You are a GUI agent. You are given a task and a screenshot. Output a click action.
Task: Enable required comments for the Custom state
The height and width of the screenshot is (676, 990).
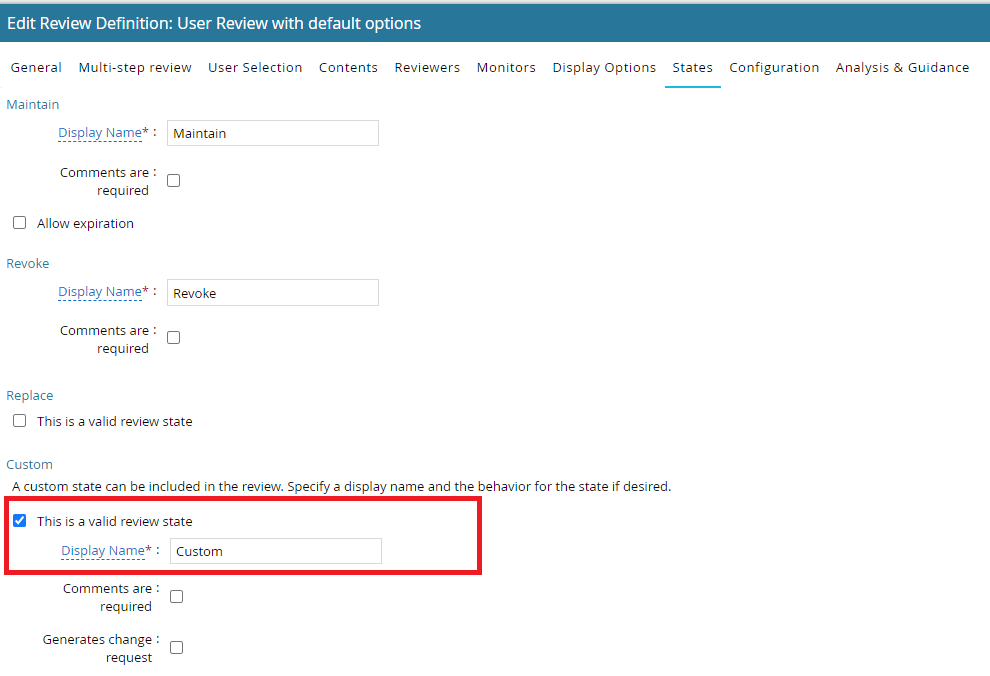click(x=177, y=597)
